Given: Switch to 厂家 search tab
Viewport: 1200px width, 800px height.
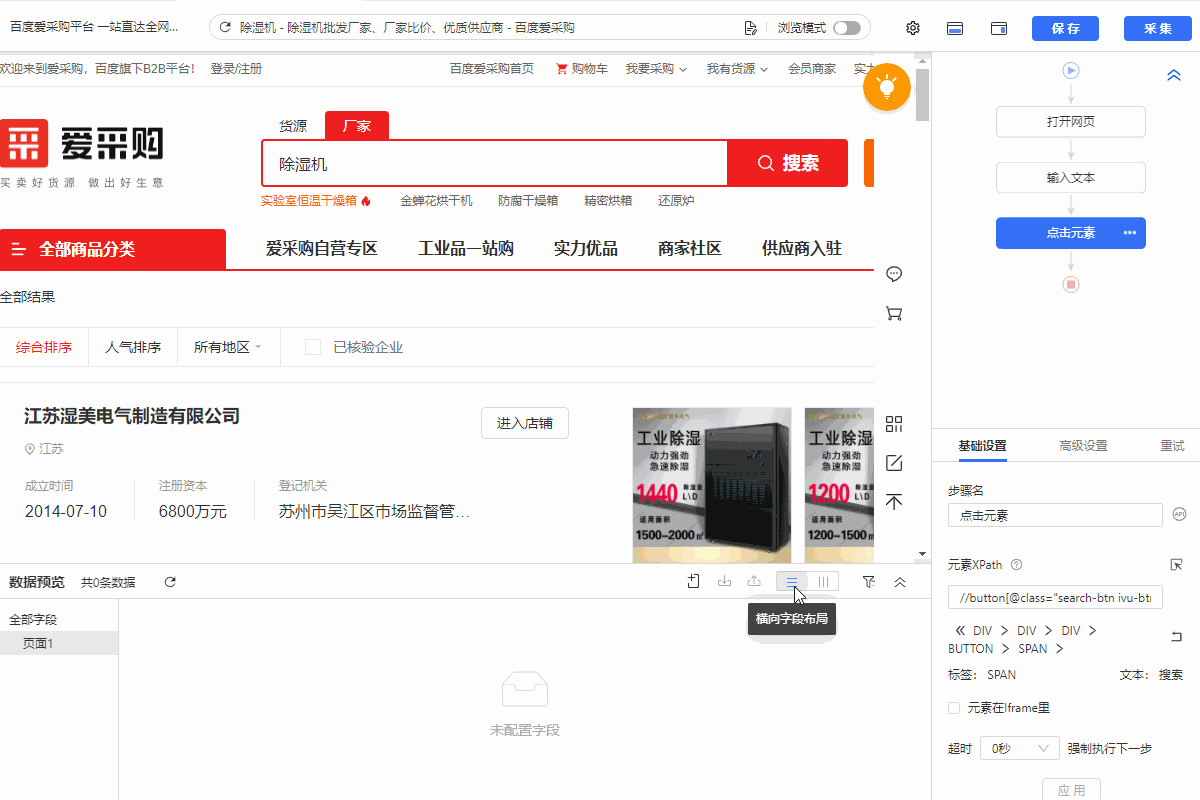Looking at the screenshot, I should pos(357,126).
